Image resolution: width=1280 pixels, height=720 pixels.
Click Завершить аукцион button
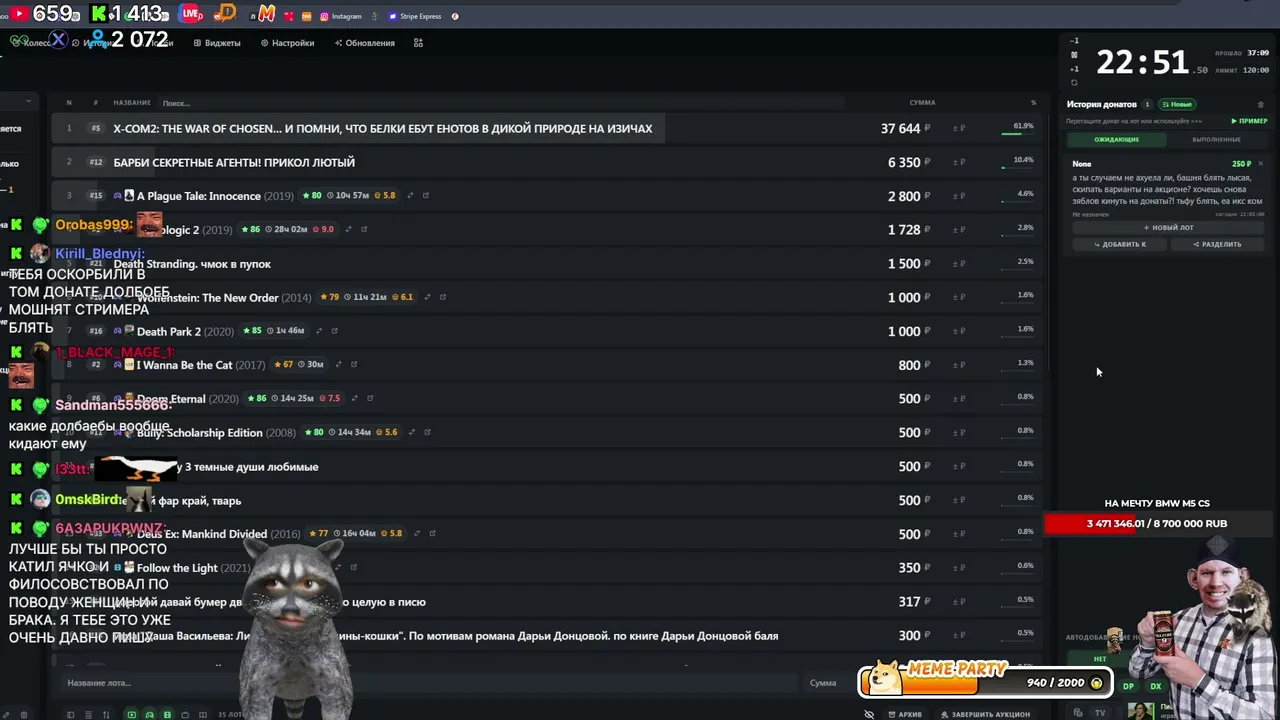point(985,714)
